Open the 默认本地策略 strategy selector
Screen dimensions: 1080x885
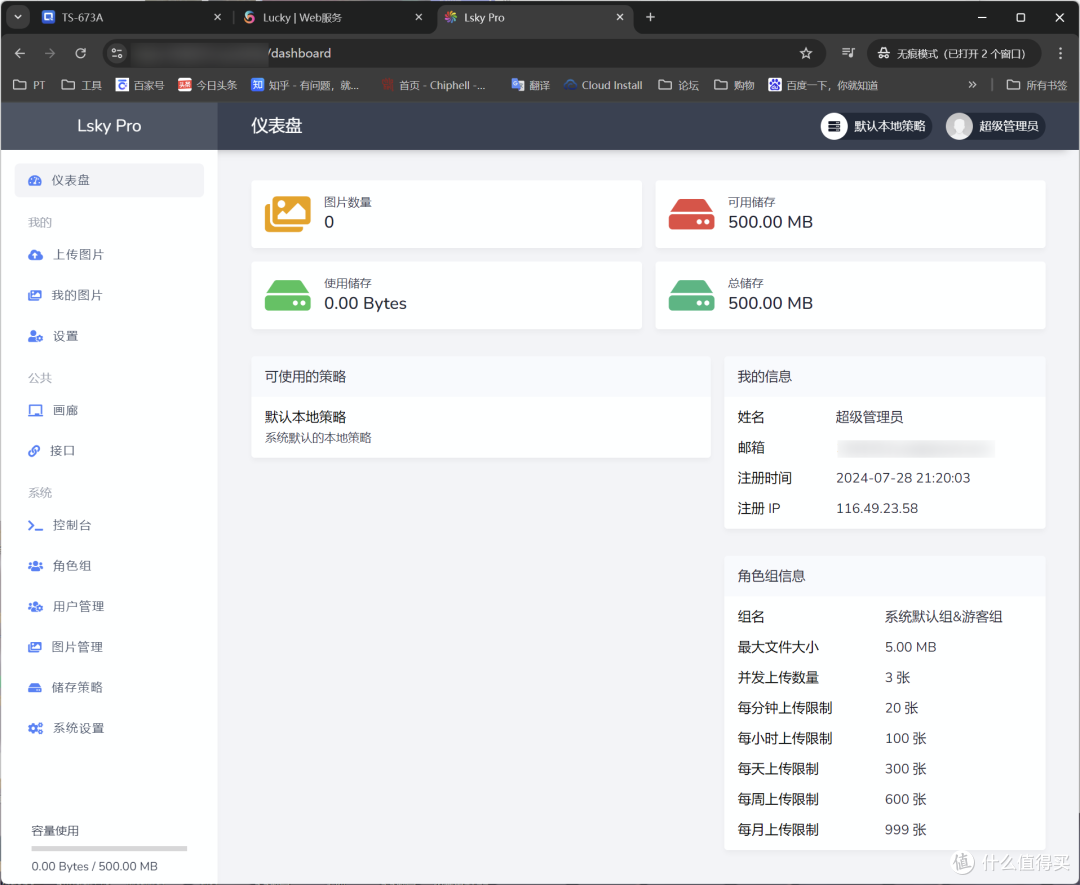pos(876,126)
